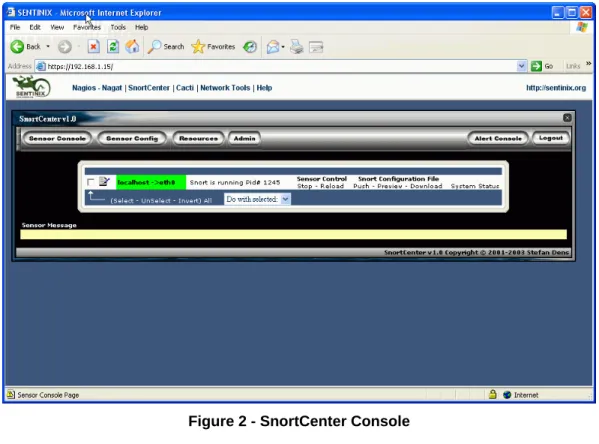The height and width of the screenshot is (444, 599).
Task: Open the File menu
Action: (x=15, y=27)
